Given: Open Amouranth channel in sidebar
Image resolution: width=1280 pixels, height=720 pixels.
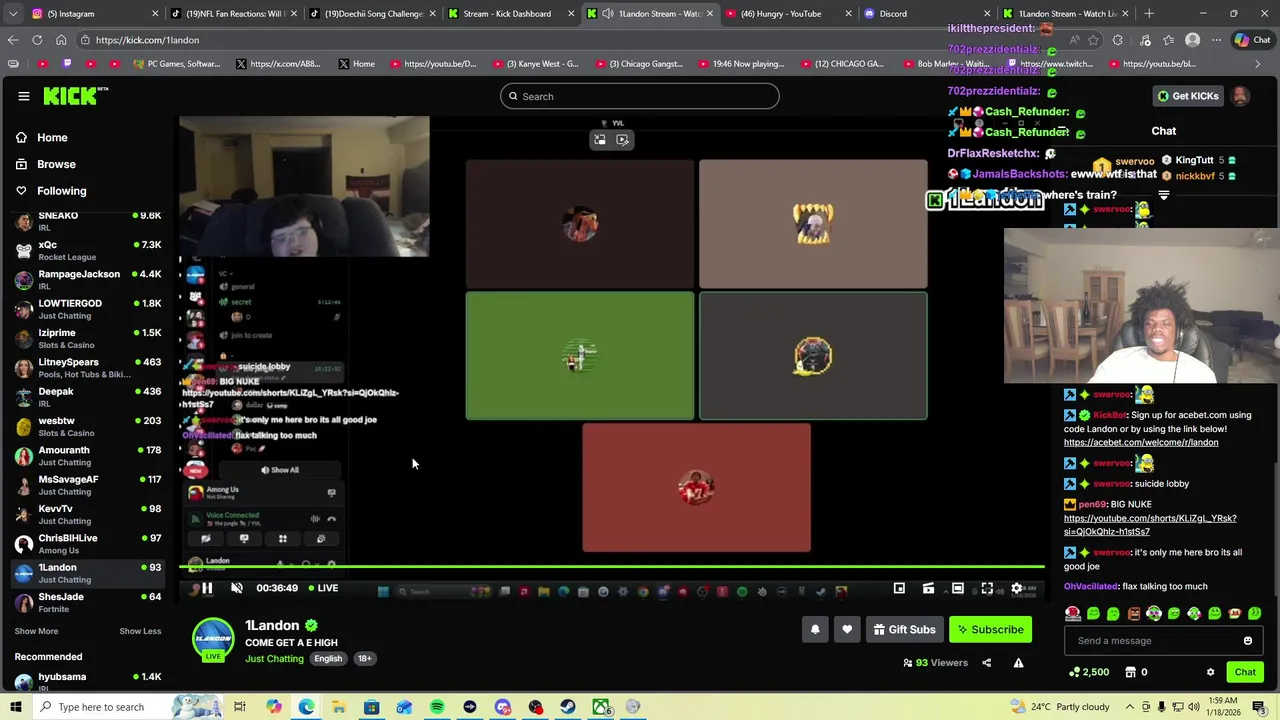Looking at the screenshot, I should (x=88, y=456).
